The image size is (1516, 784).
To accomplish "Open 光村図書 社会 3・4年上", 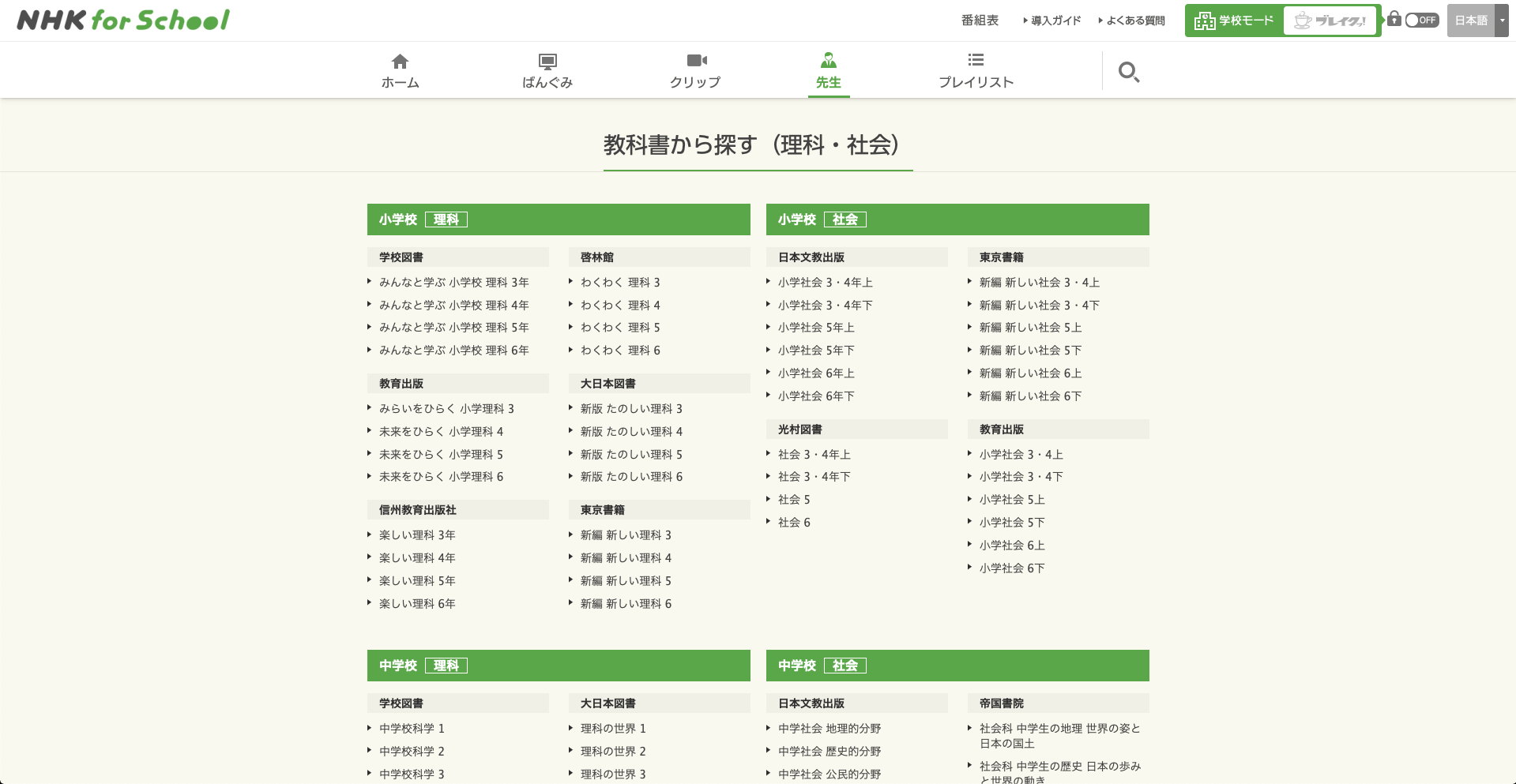I will [x=814, y=455].
